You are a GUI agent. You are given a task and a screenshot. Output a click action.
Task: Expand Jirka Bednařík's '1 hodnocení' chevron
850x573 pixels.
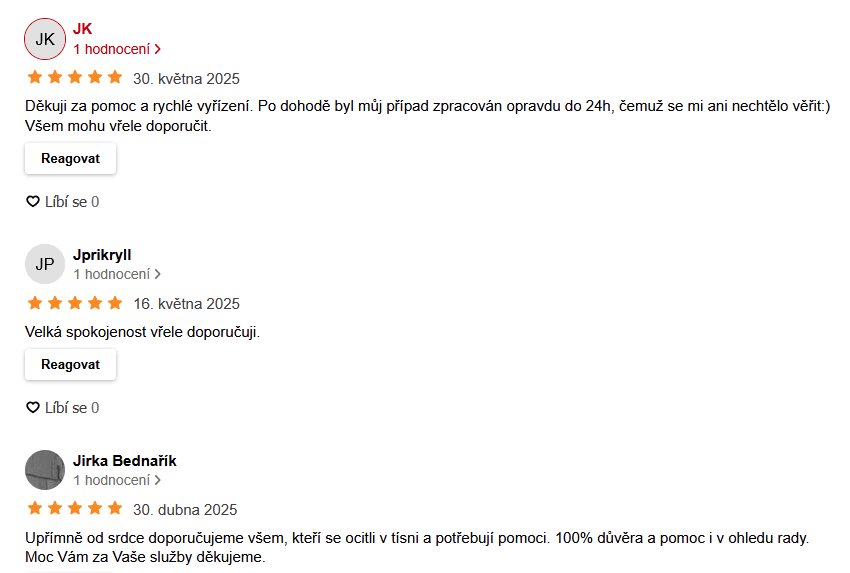coord(158,480)
